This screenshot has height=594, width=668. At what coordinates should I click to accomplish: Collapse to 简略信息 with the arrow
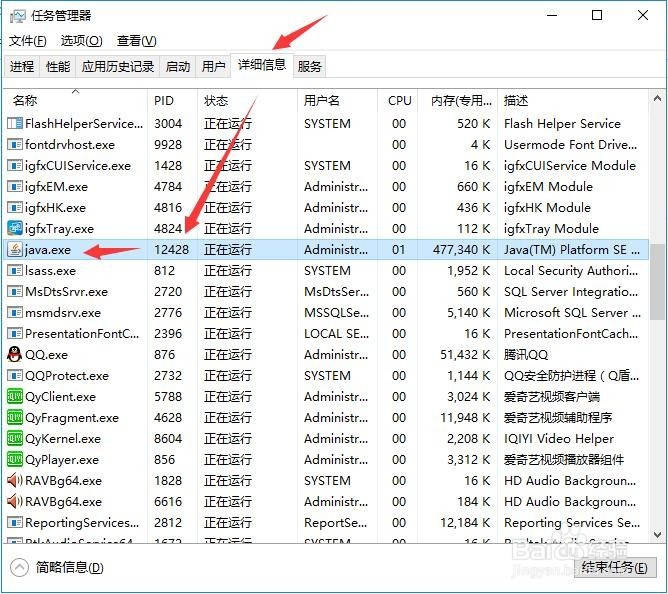[x=19, y=567]
